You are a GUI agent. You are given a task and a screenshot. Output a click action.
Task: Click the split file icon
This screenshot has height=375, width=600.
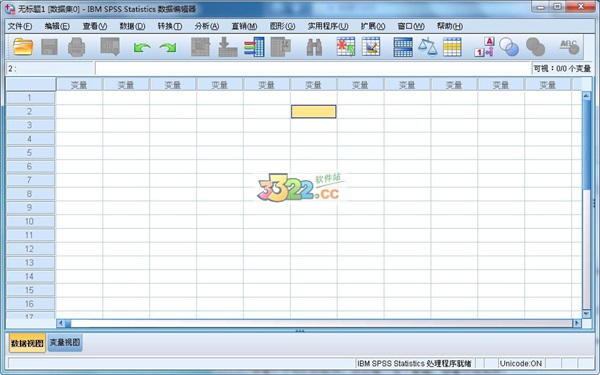(403, 47)
